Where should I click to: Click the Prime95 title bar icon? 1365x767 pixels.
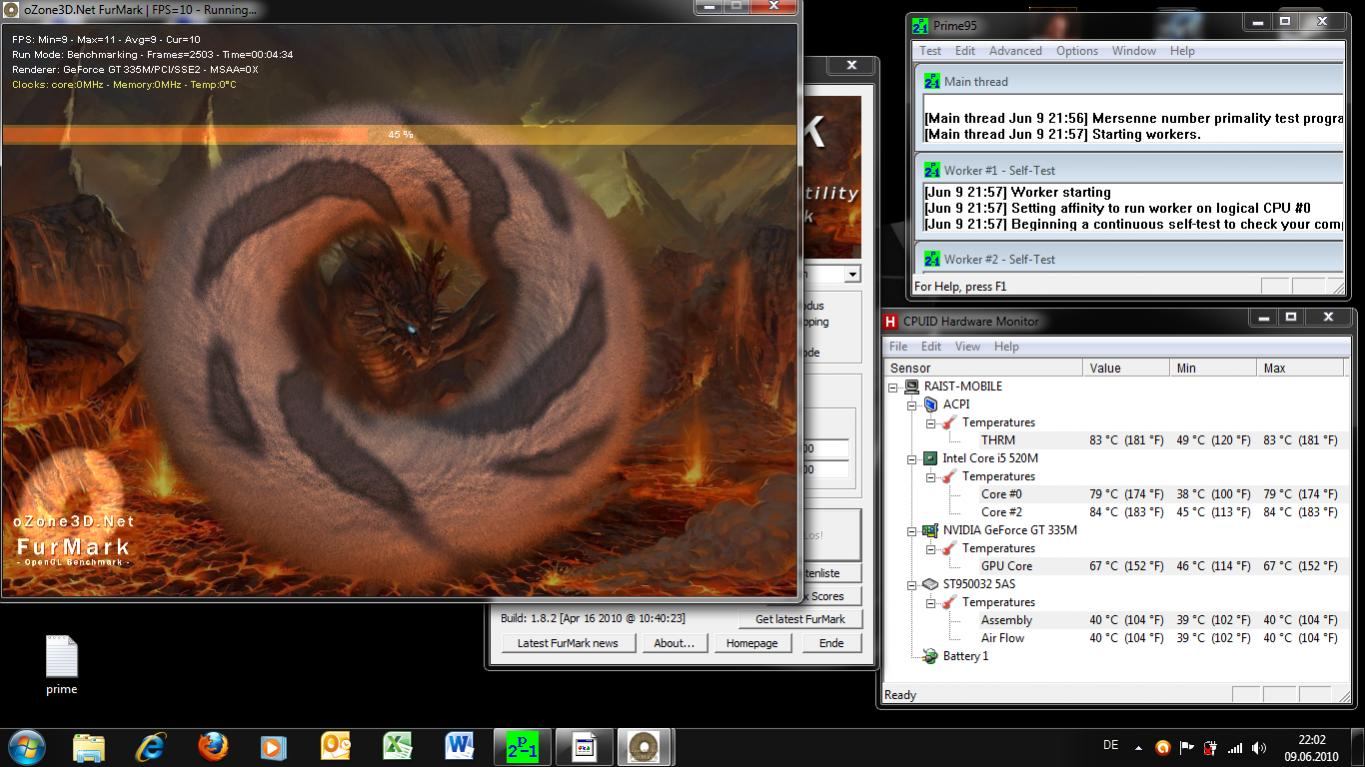(920, 25)
